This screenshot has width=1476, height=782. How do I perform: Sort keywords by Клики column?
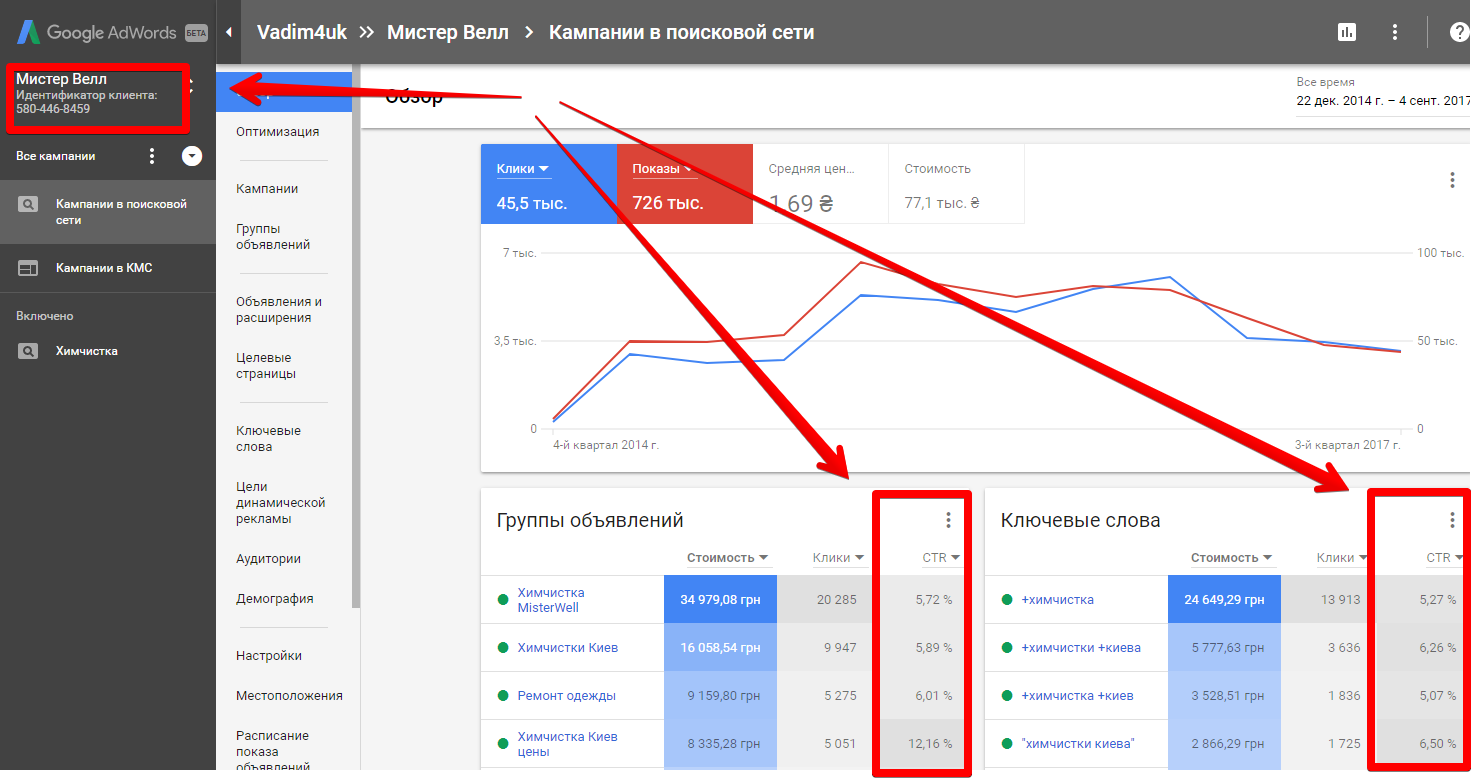coord(1342,558)
